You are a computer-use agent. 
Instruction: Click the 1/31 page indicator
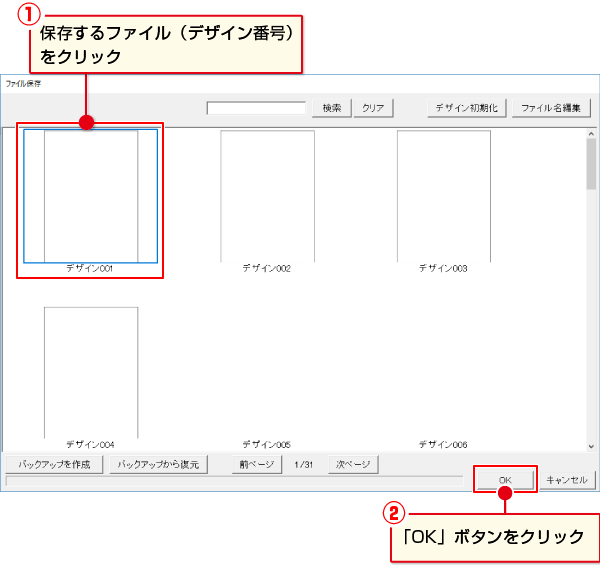tap(304, 465)
